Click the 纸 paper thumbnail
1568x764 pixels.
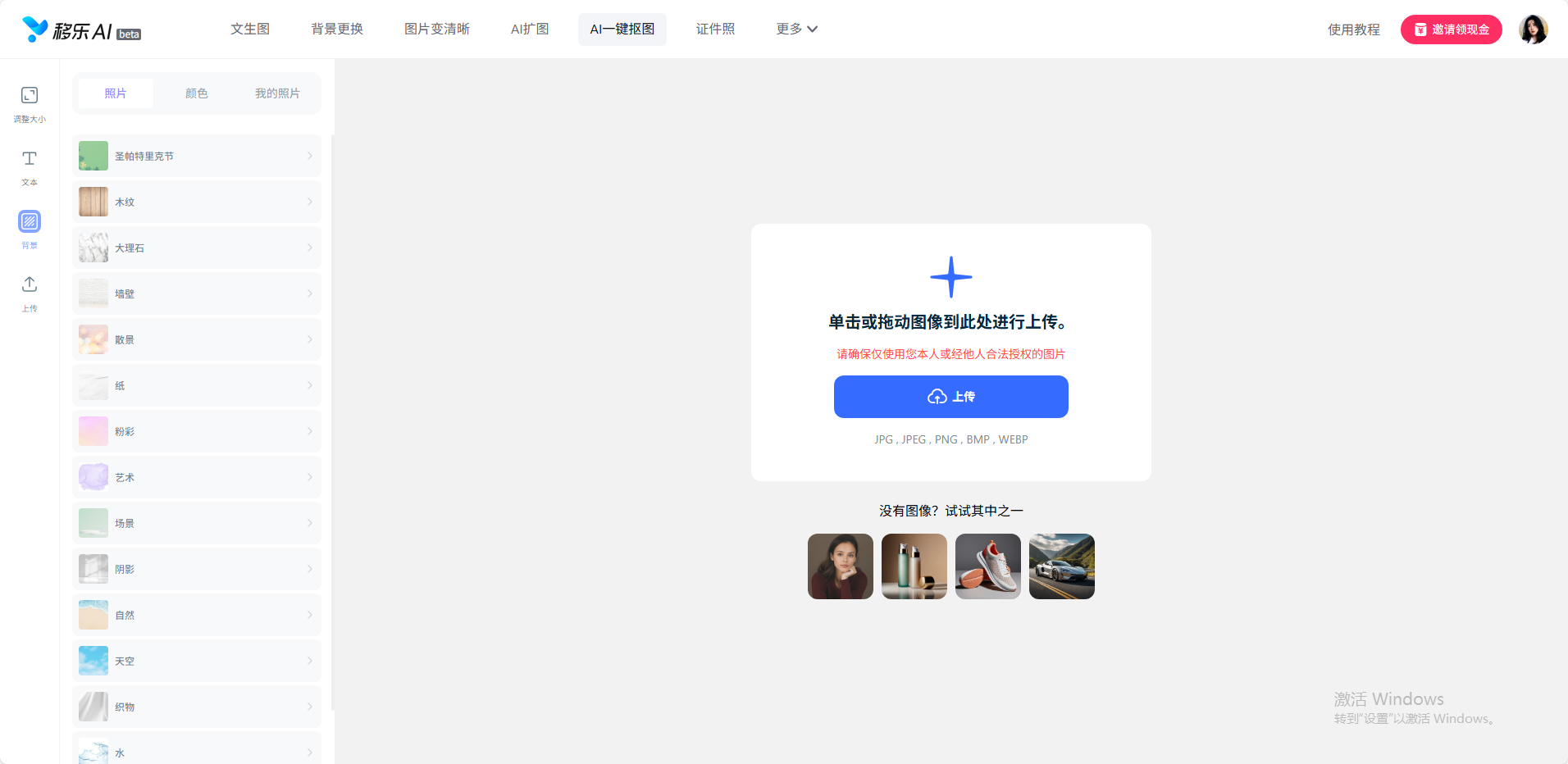pyautogui.click(x=93, y=385)
